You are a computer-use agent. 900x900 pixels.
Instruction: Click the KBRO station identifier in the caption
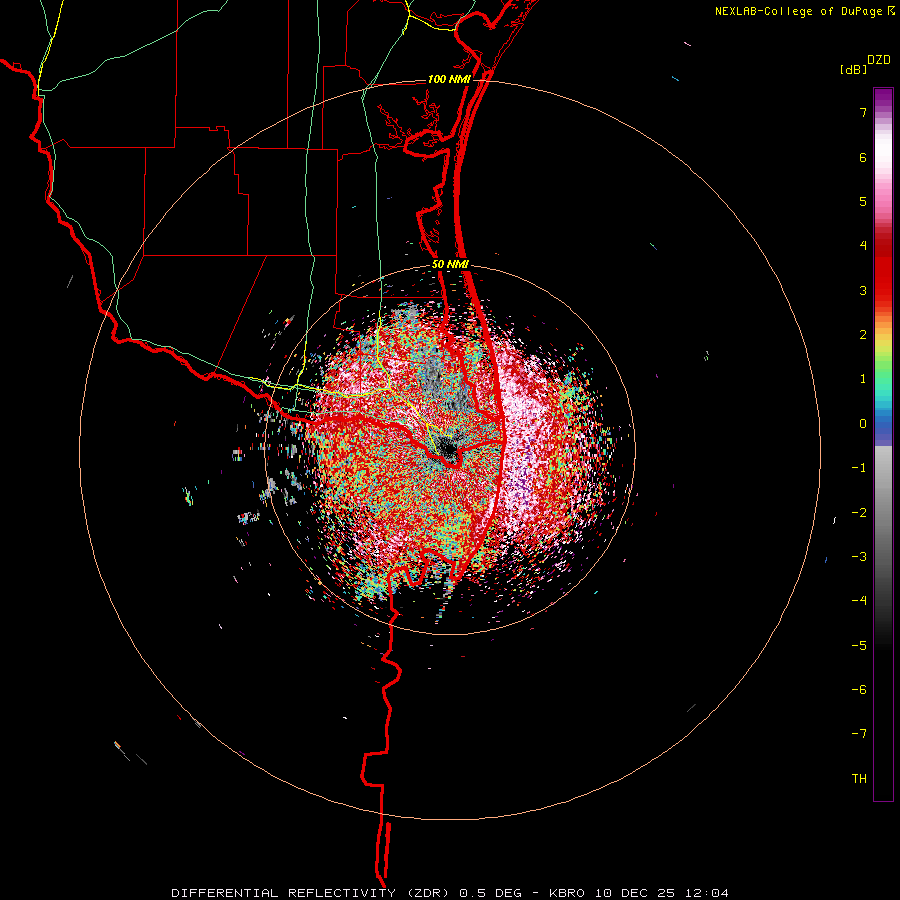click(567, 893)
